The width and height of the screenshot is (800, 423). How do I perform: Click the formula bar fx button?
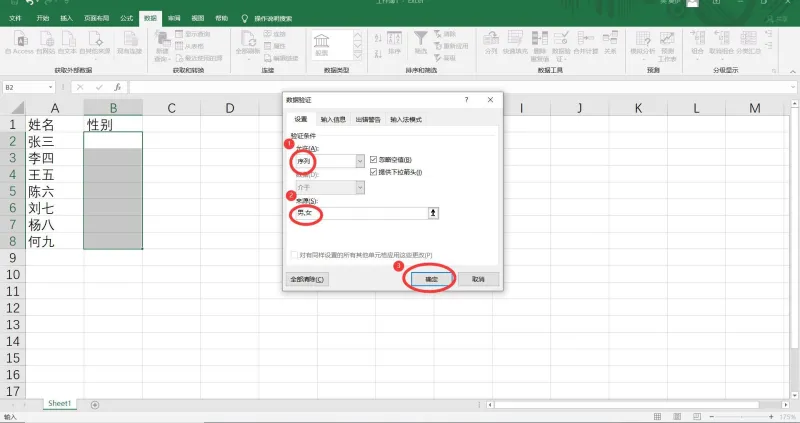click(x=117, y=87)
